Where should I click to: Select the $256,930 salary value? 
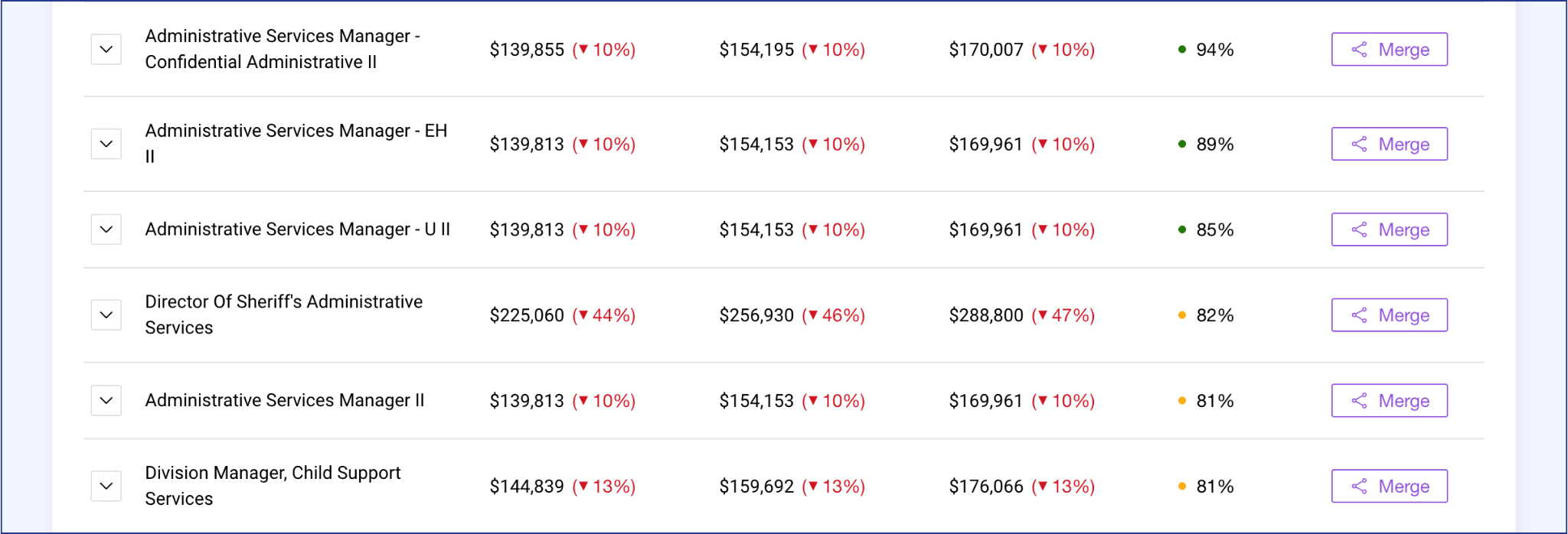click(x=756, y=315)
